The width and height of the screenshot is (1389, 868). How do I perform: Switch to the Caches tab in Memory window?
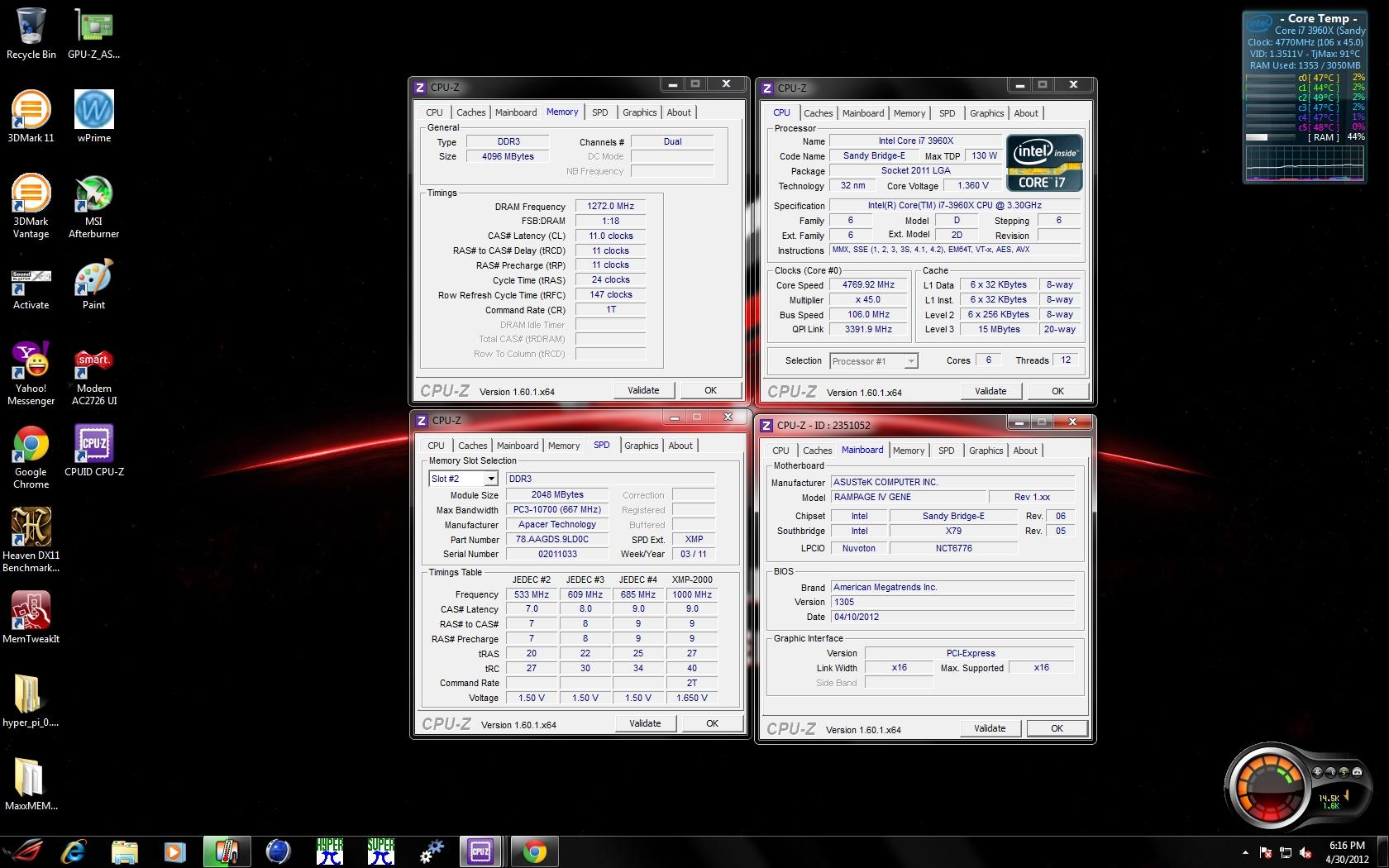471,112
